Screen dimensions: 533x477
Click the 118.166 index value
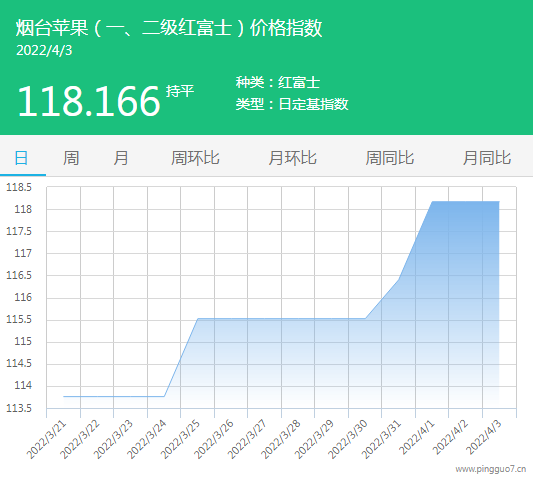[89, 101]
